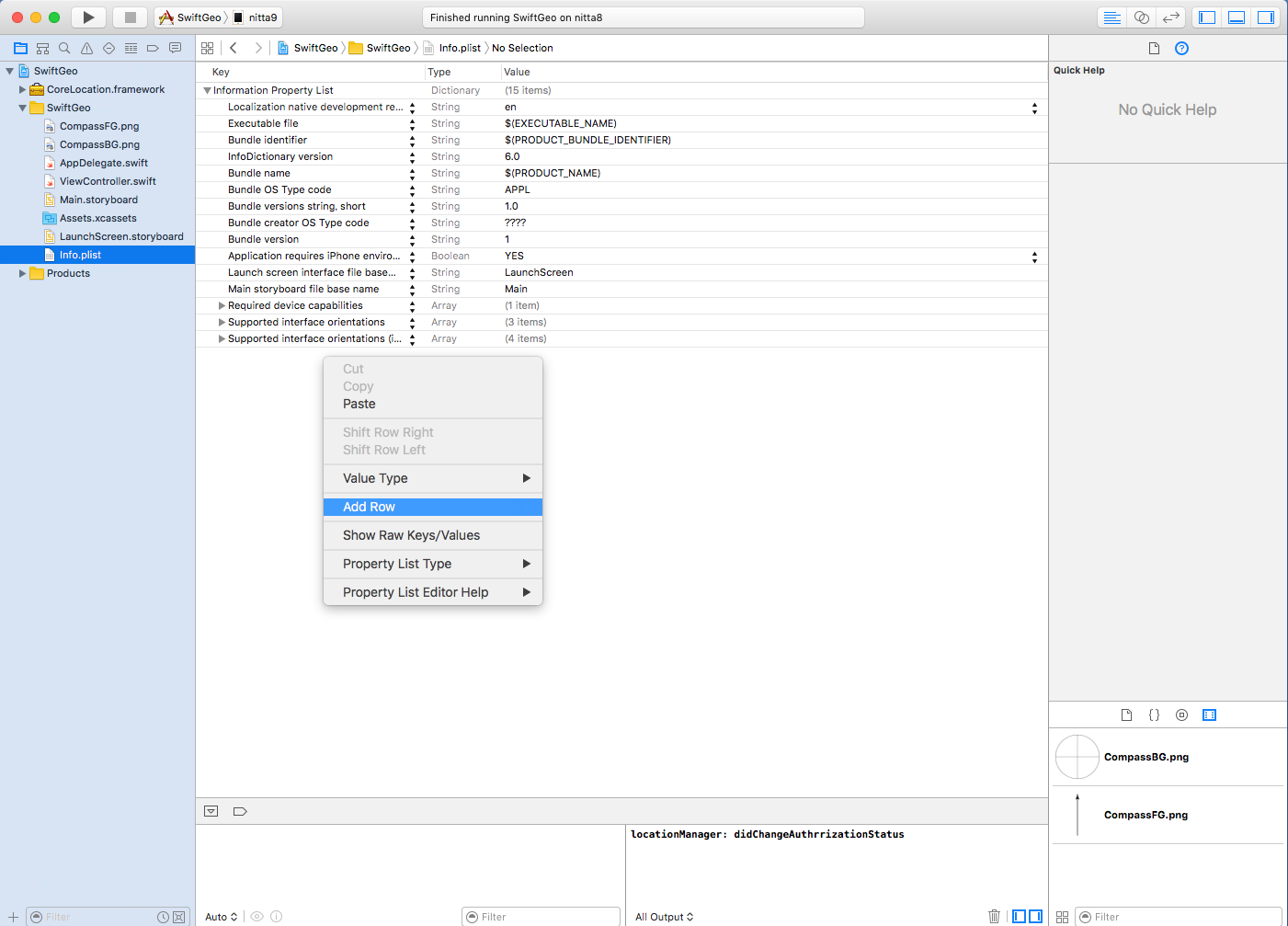The width and height of the screenshot is (1288, 926).
Task: Select Show Raw Keys/Values menu item
Action: tap(411, 535)
